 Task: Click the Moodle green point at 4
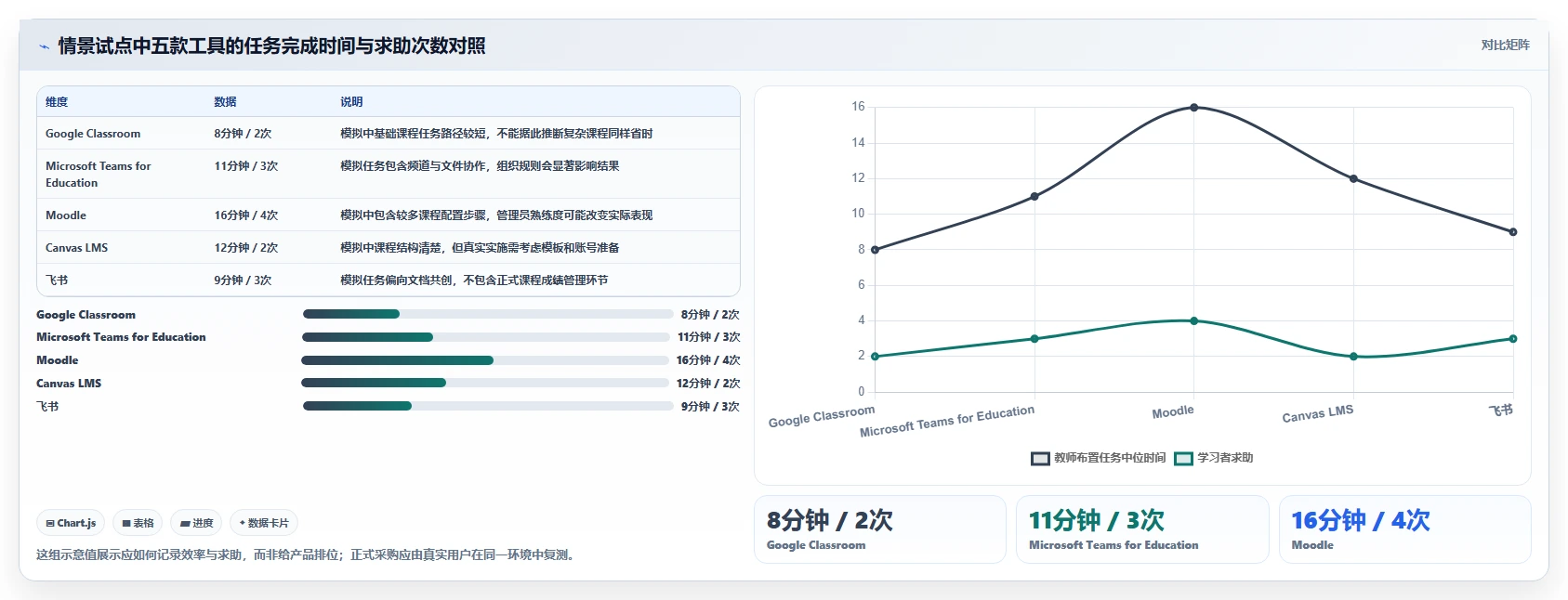1194,321
